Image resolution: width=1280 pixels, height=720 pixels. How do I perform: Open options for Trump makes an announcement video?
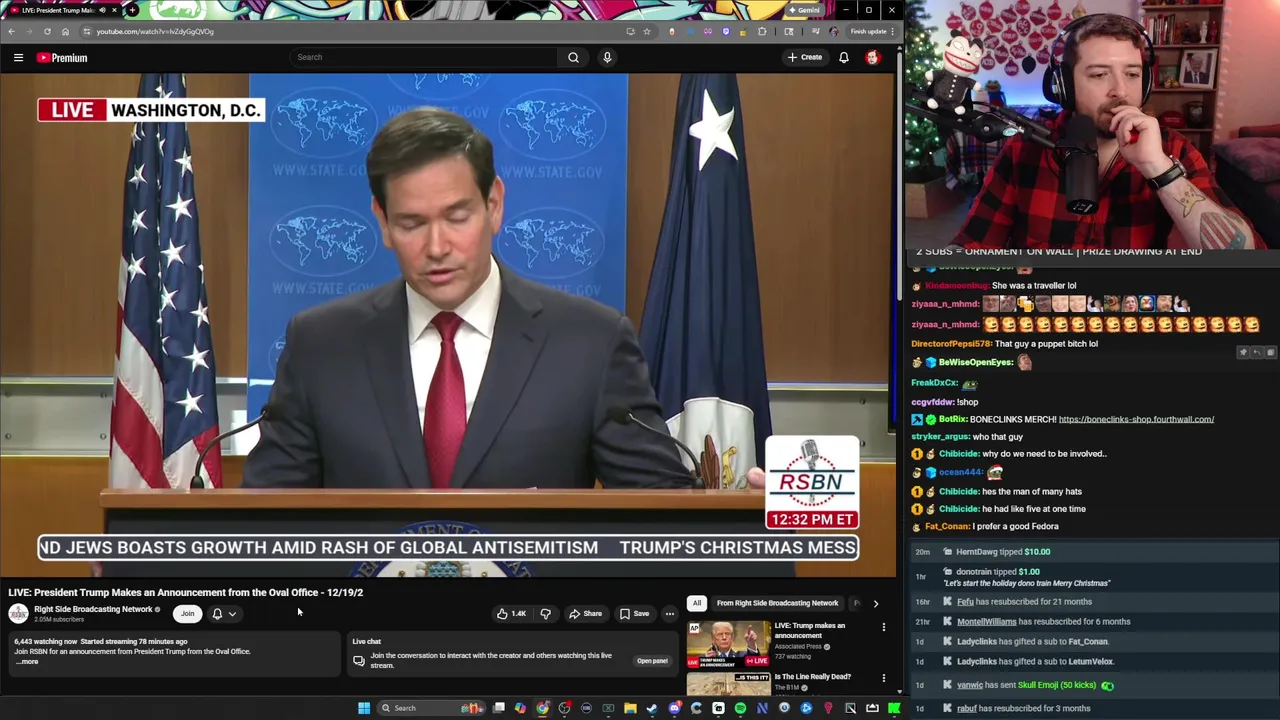pos(883,627)
